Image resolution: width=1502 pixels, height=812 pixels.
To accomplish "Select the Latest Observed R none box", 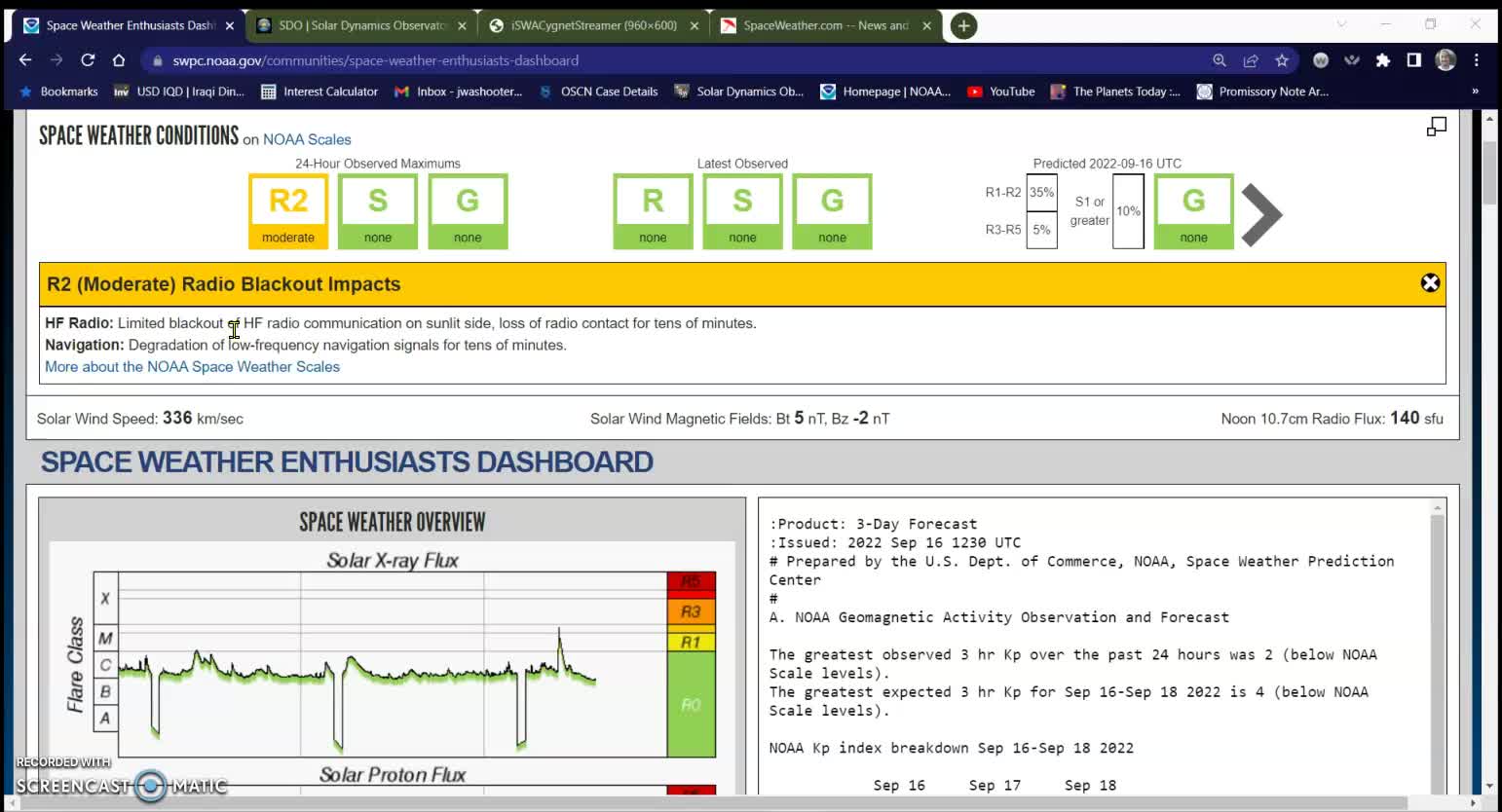I will [653, 211].
